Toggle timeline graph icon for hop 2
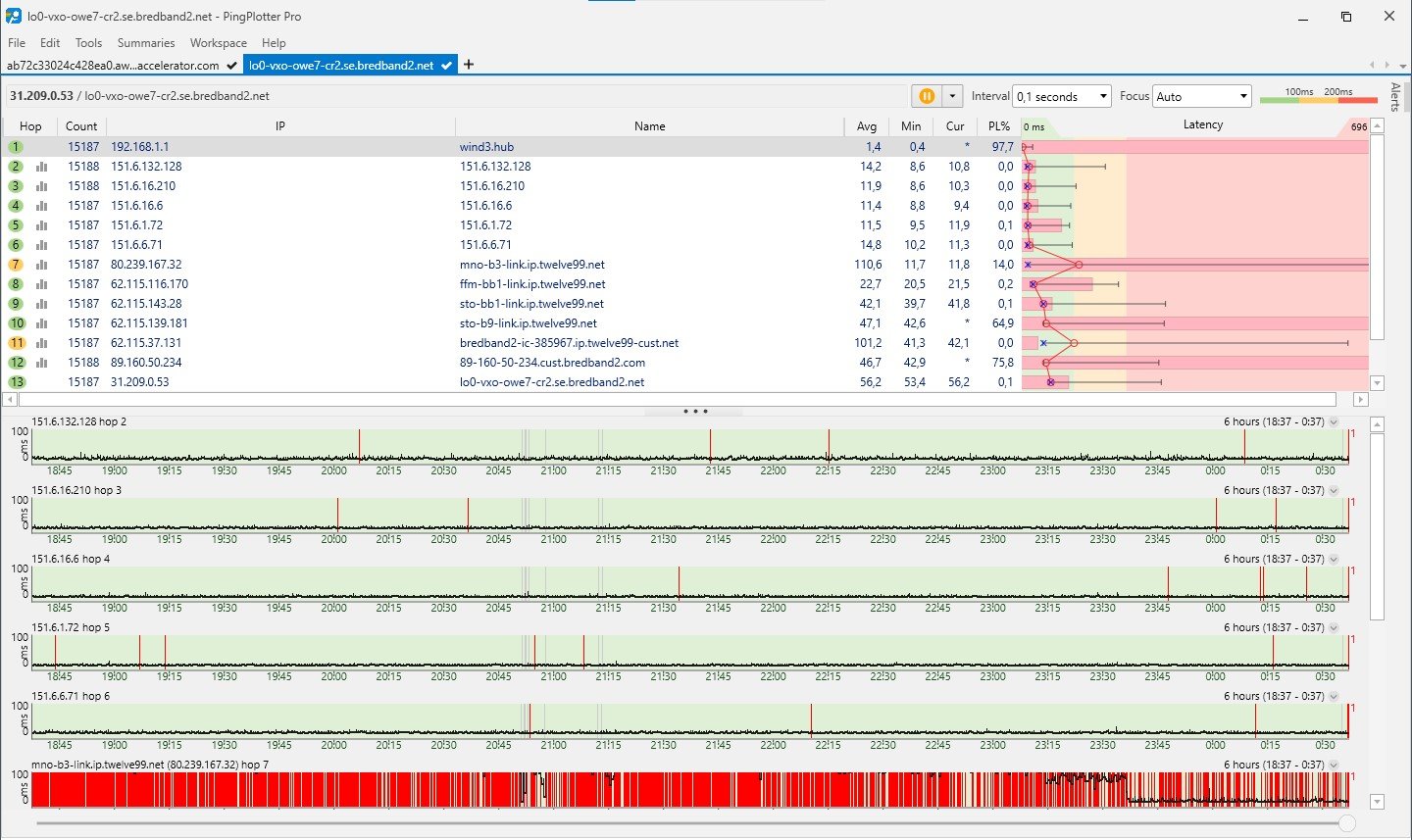The width and height of the screenshot is (1412, 840). (41, 167)
